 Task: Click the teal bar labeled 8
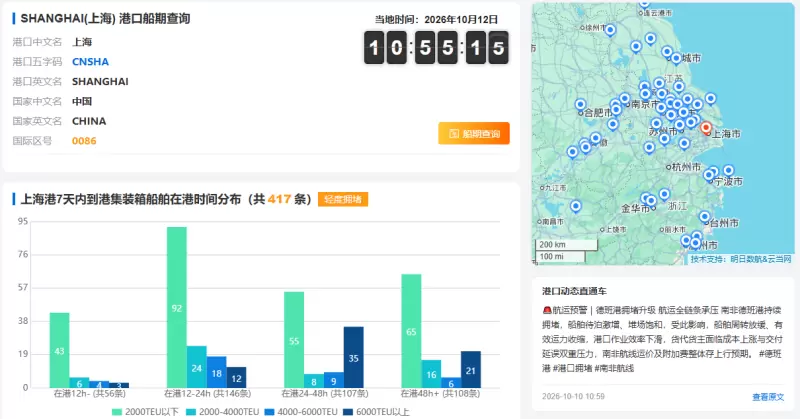pos(314,381)
